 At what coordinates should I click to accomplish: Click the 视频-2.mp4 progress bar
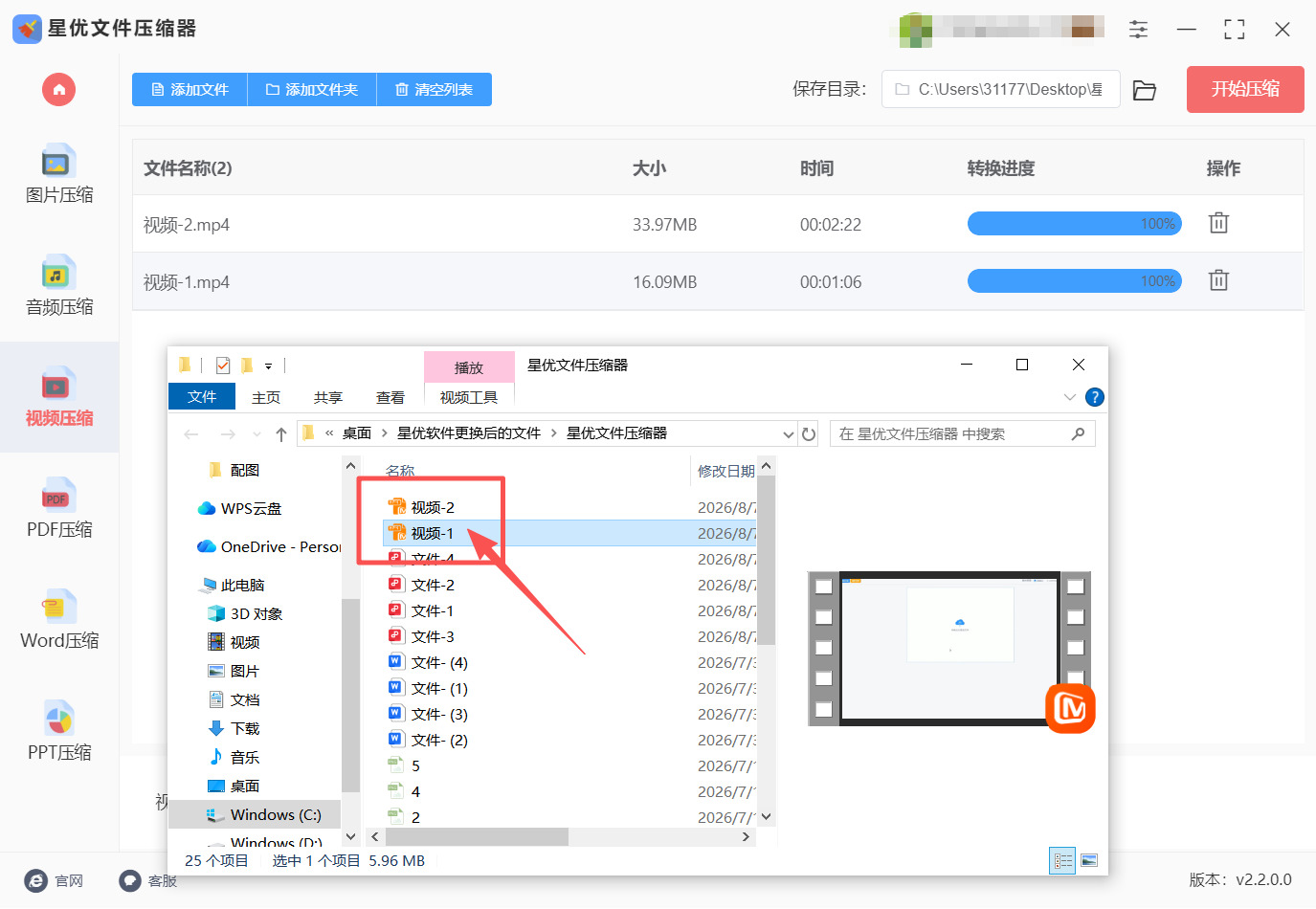click(1074, 224)
